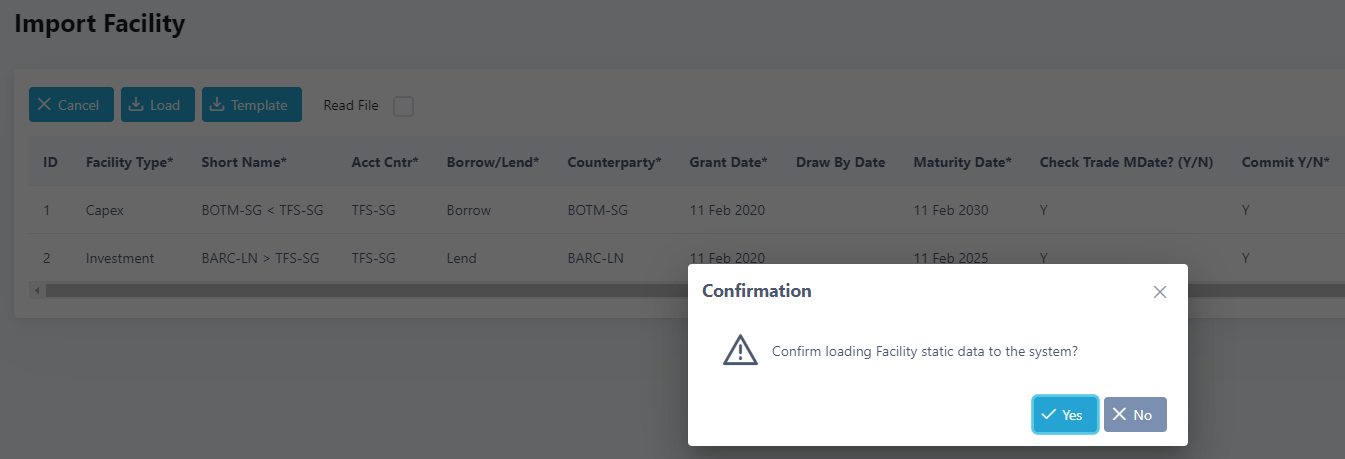
Task: Select the Investment facility row
Action: [120, 258]
